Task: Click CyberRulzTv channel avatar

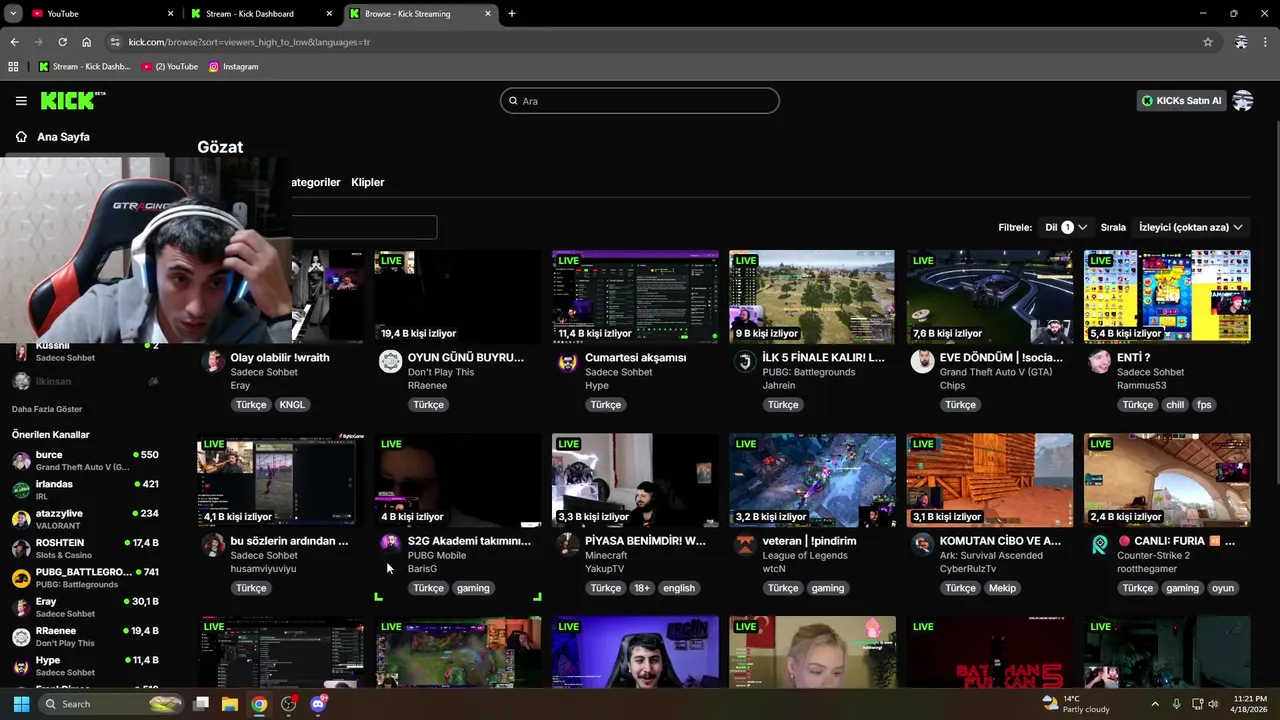Action: point(922,545)
